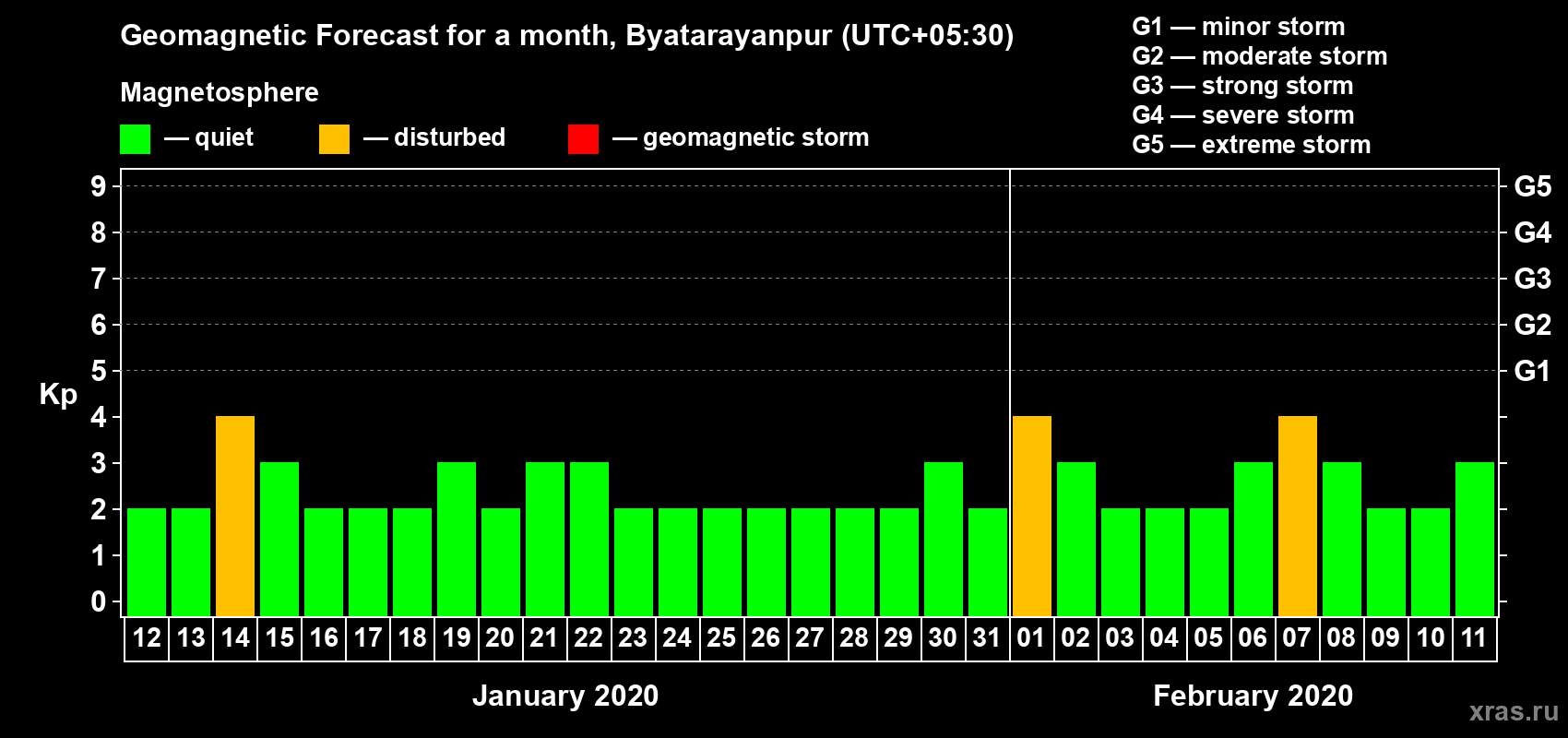Viewport: 1568px width, 738px height.
Task: Click the 'G5 — extreme storm' legend line
Action: 1252,145
